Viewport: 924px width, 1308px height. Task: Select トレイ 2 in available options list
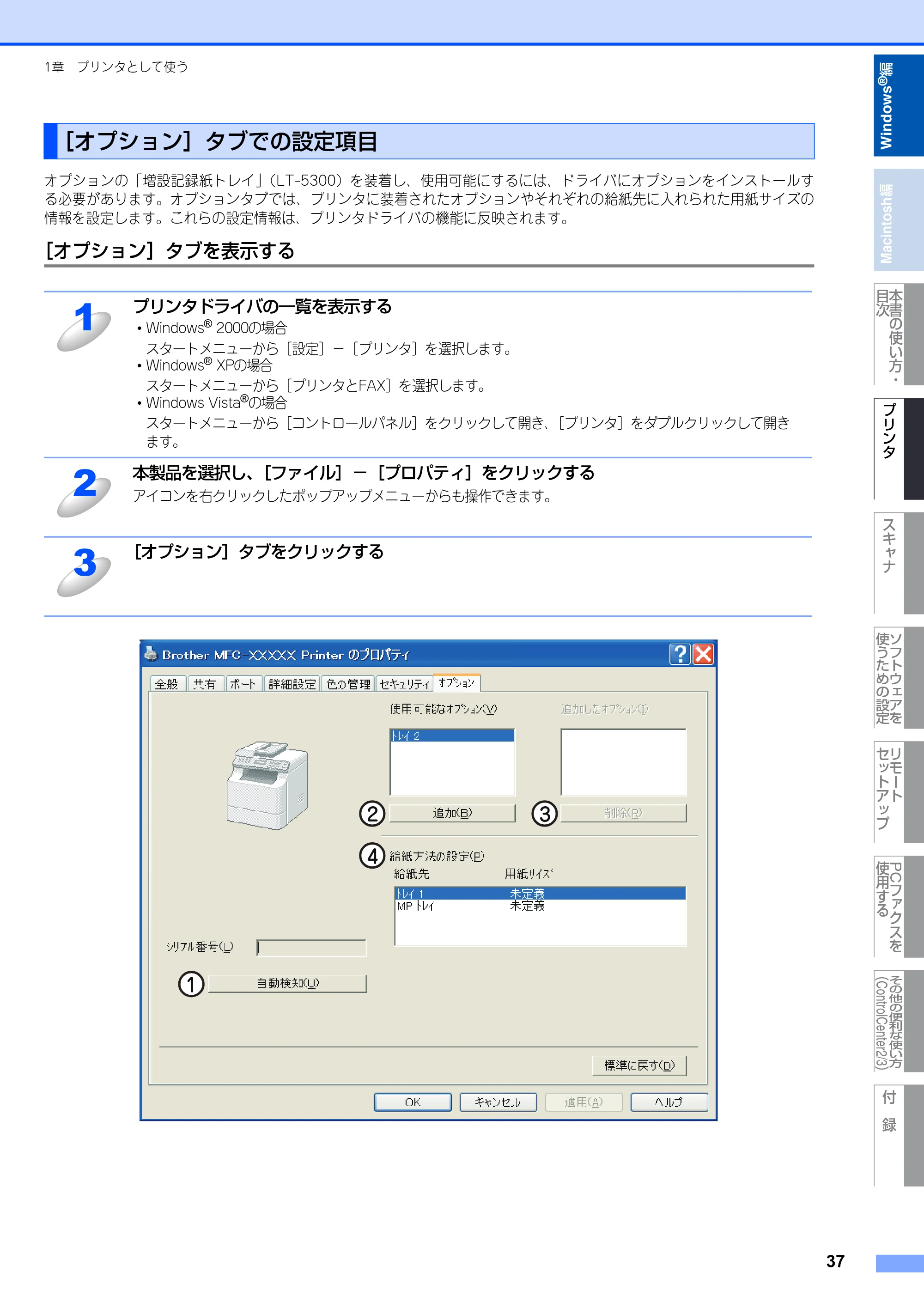point(452,736)
